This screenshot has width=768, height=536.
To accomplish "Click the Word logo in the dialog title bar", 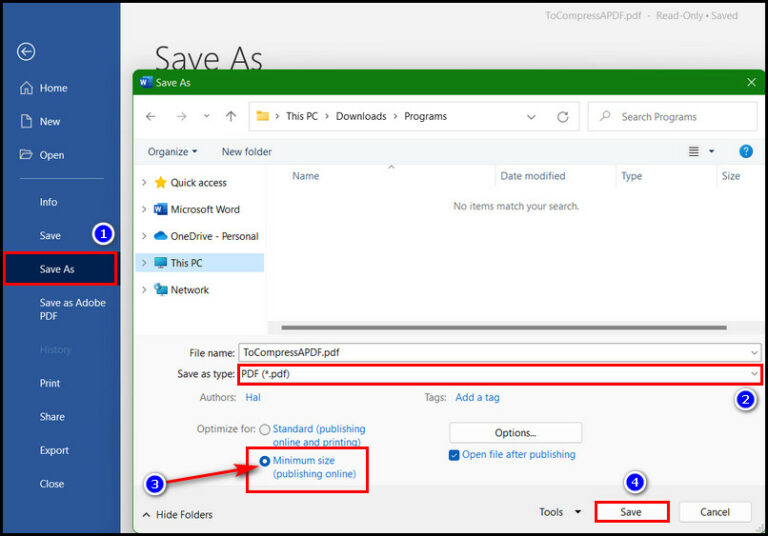I will click(145, 82).
